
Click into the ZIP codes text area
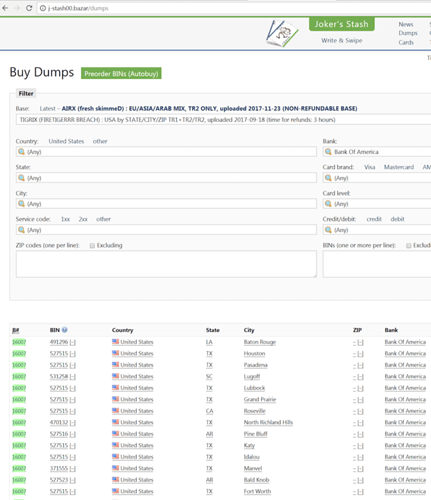coord(166,264)
